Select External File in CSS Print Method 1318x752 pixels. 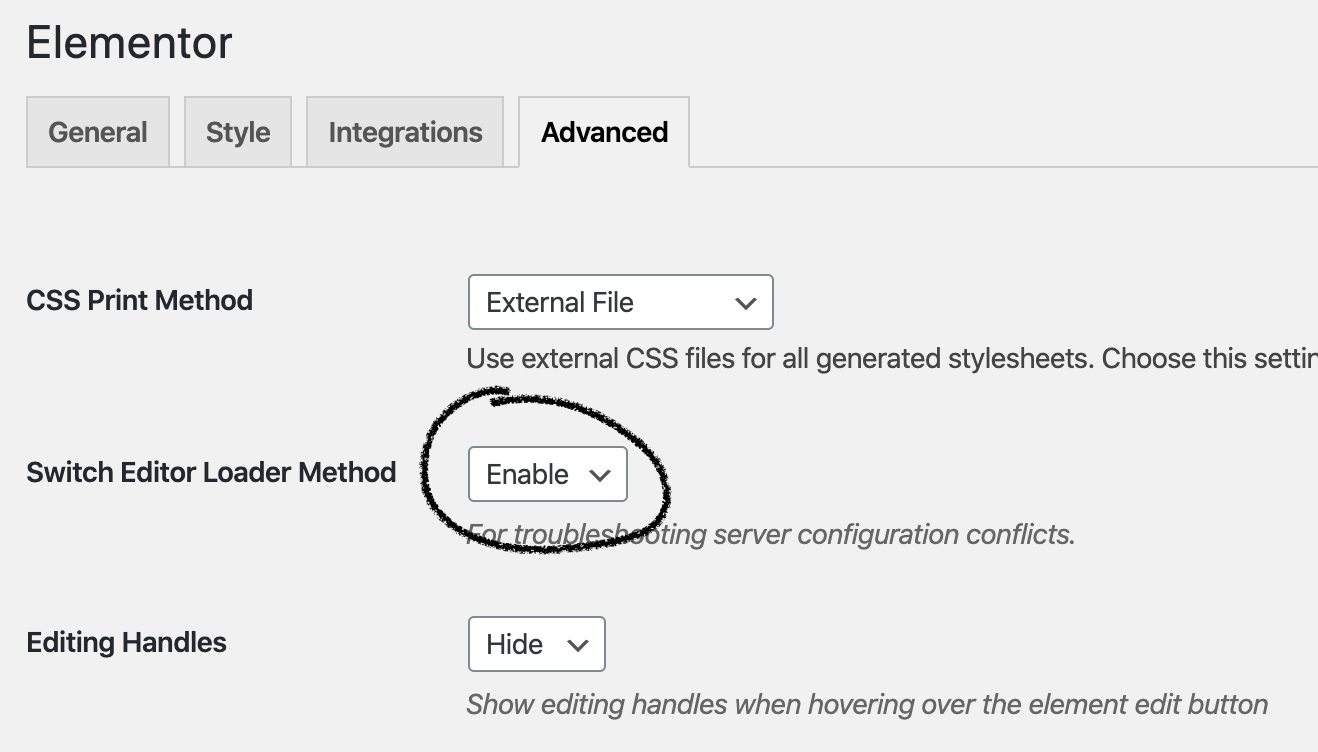pos(619,302)
